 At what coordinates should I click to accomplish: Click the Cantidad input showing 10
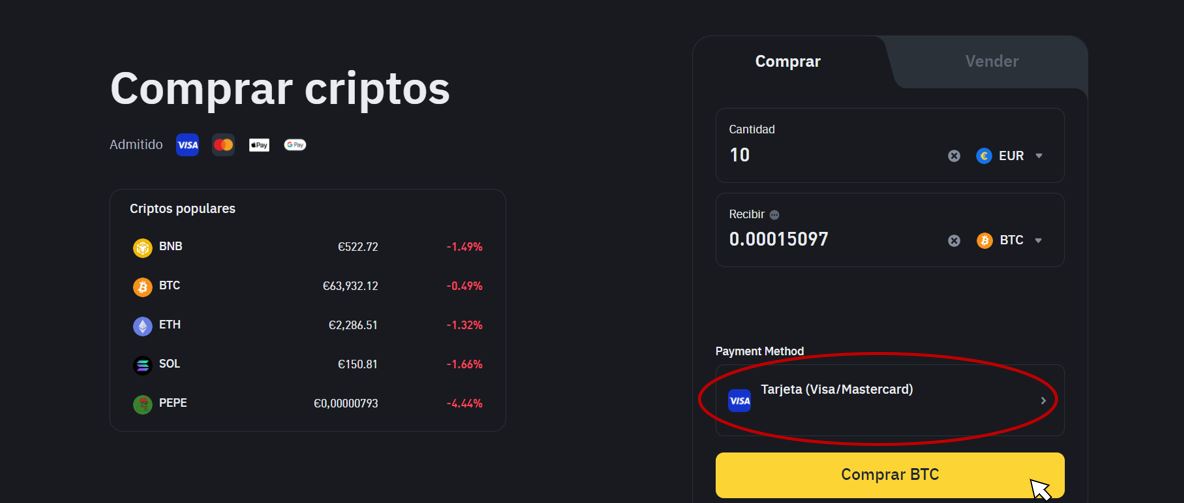(x=830, y=155)
